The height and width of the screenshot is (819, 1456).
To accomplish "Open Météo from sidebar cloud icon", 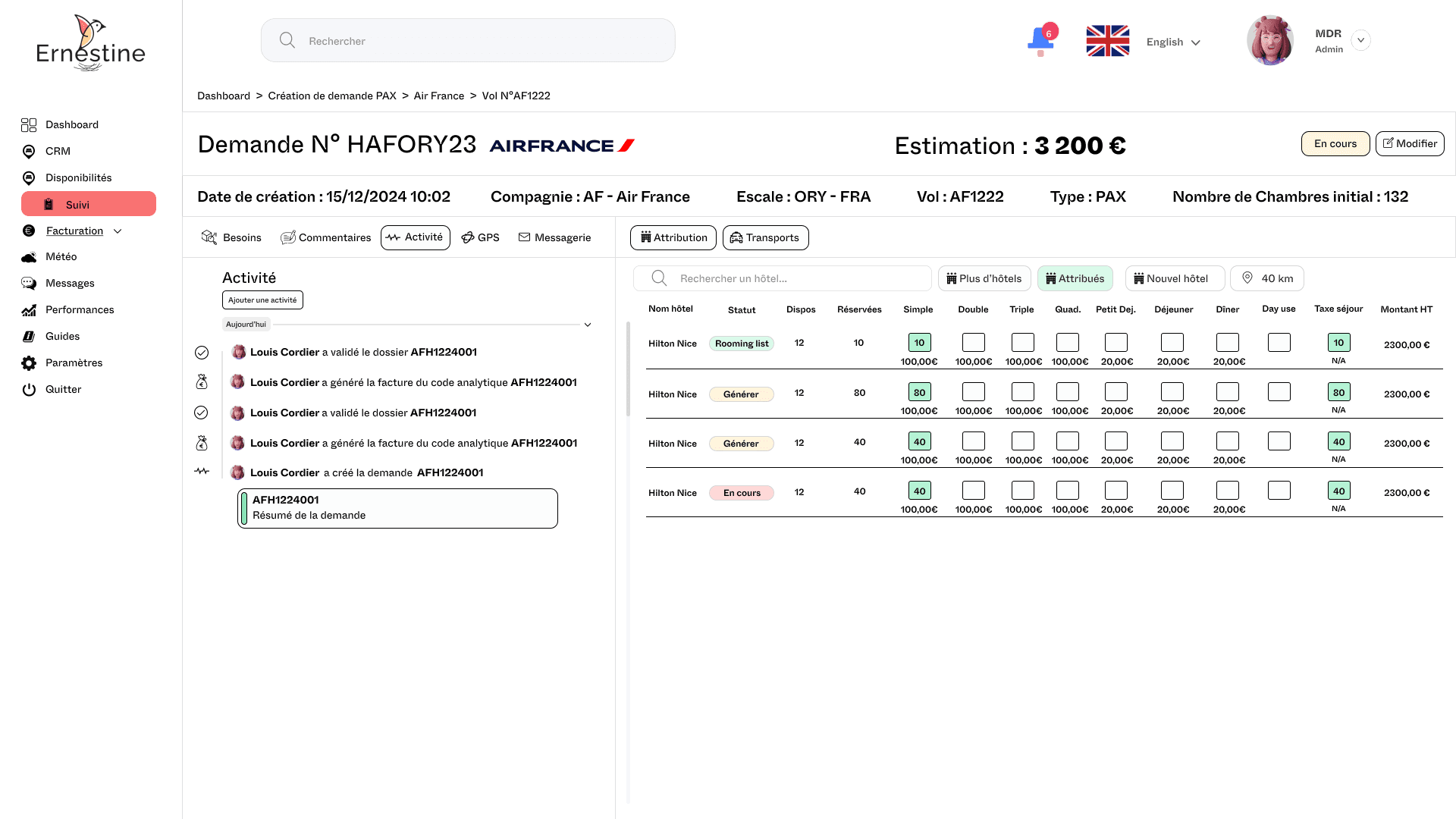I will [29, 257].
